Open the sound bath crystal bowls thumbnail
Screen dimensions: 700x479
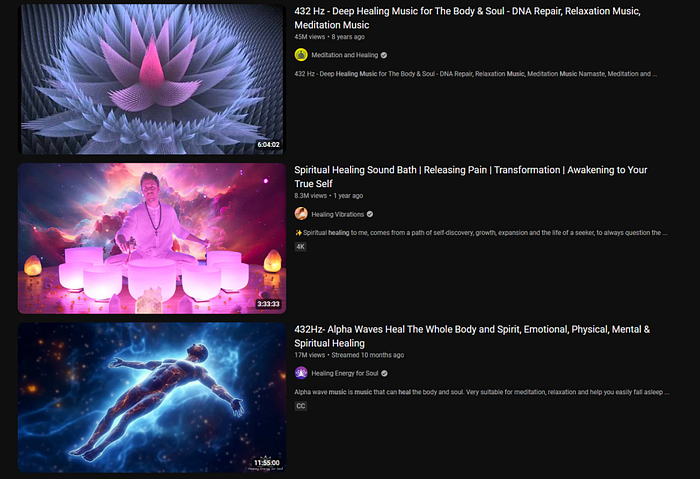point(152,238)
